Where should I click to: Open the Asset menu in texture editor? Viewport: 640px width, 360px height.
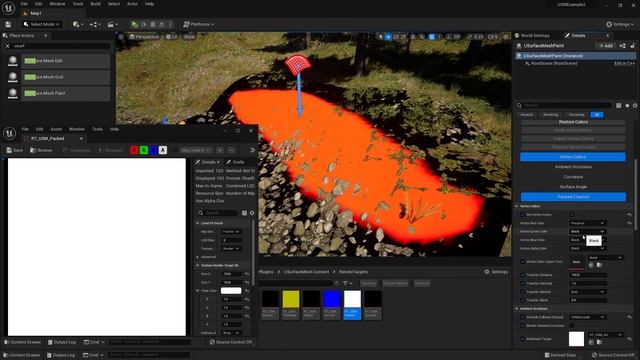pos(56,129)
